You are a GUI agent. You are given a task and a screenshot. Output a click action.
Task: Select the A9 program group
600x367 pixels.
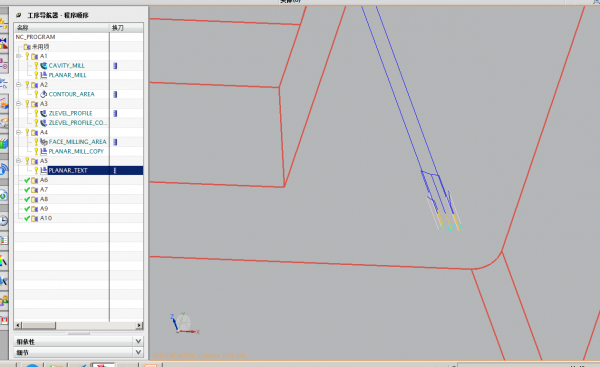tap(44, 209)
